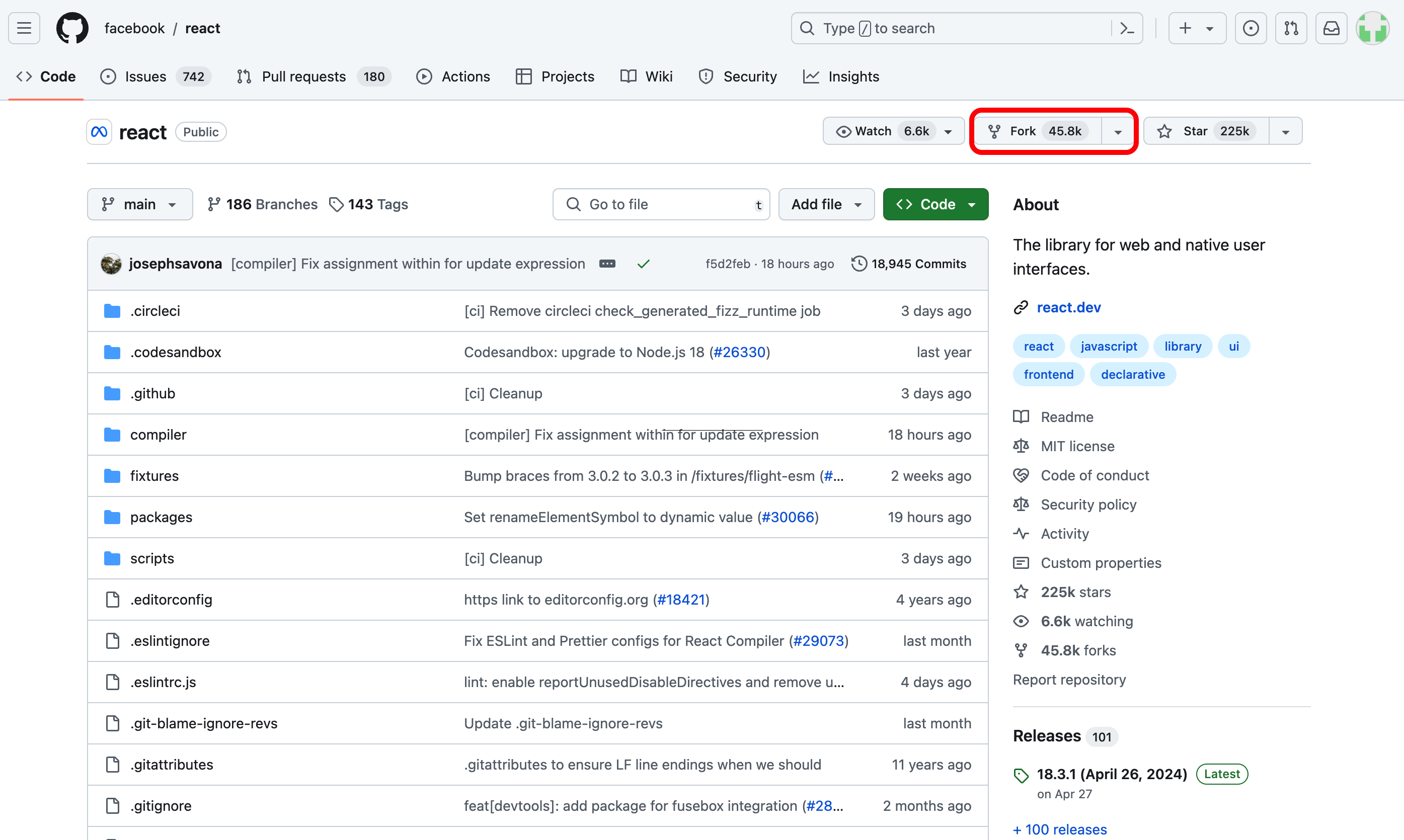The width and height of the screenshot is (1404, 840).
Task: Open the command palette icon
Action: [x=1127, y=28]
